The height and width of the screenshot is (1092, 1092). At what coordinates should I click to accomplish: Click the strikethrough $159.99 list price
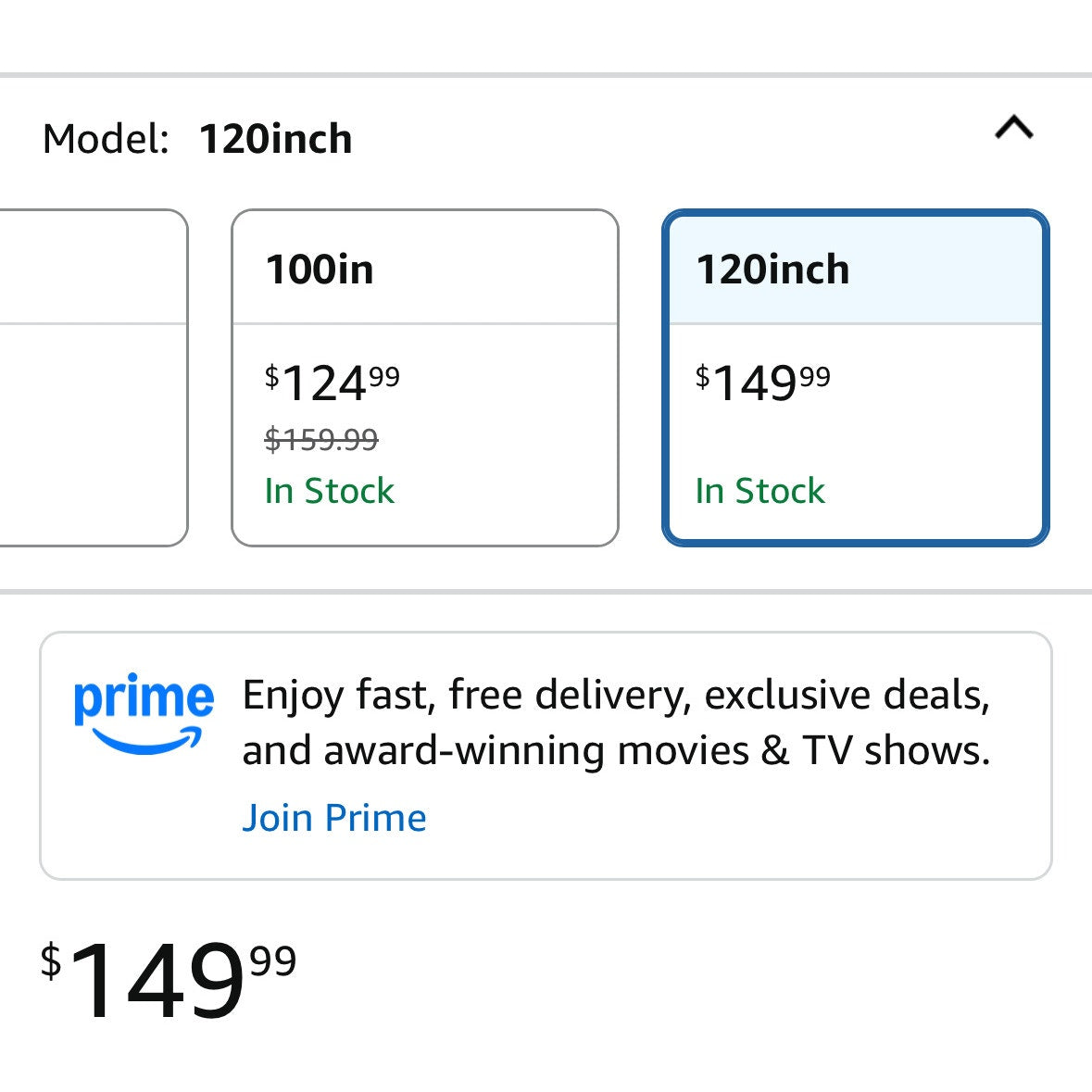coord(321,439)
